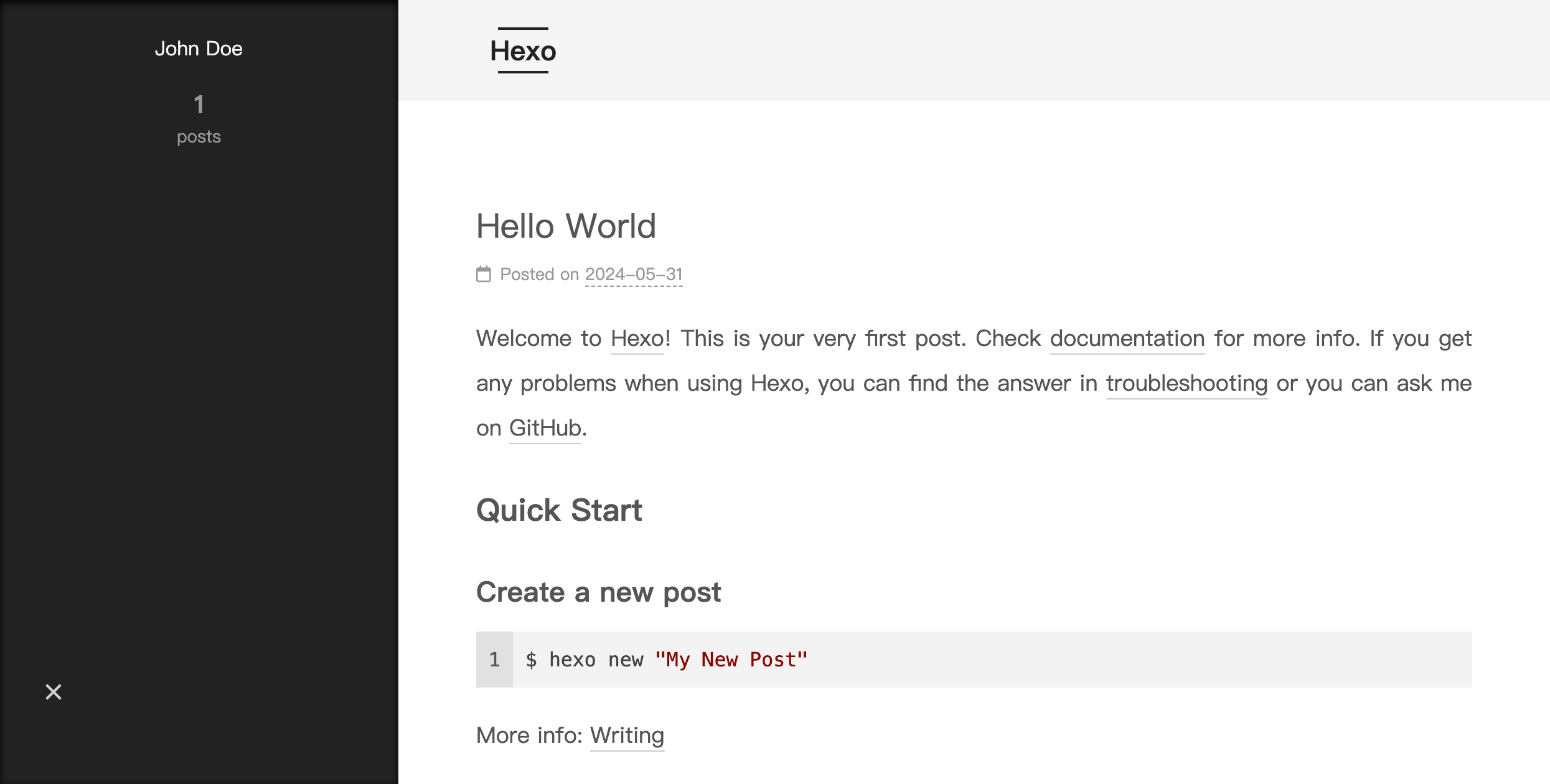Click line number 1 in code gutter
Screen dimensions: 1550x784
click(x=494, y=660)
